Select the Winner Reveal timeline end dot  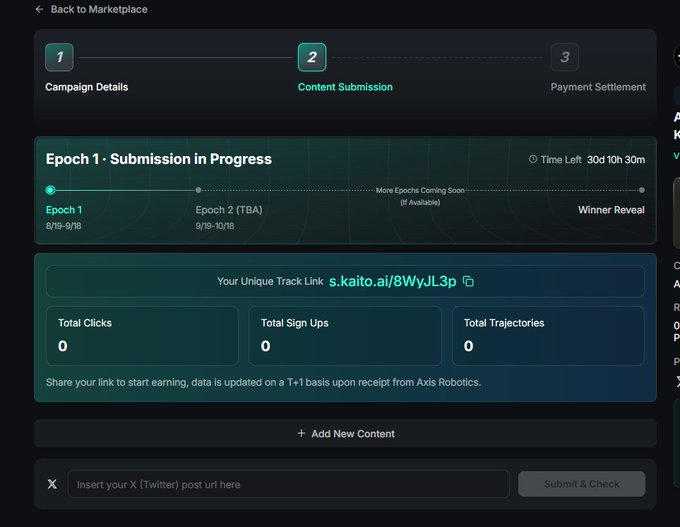pos(642,190)
